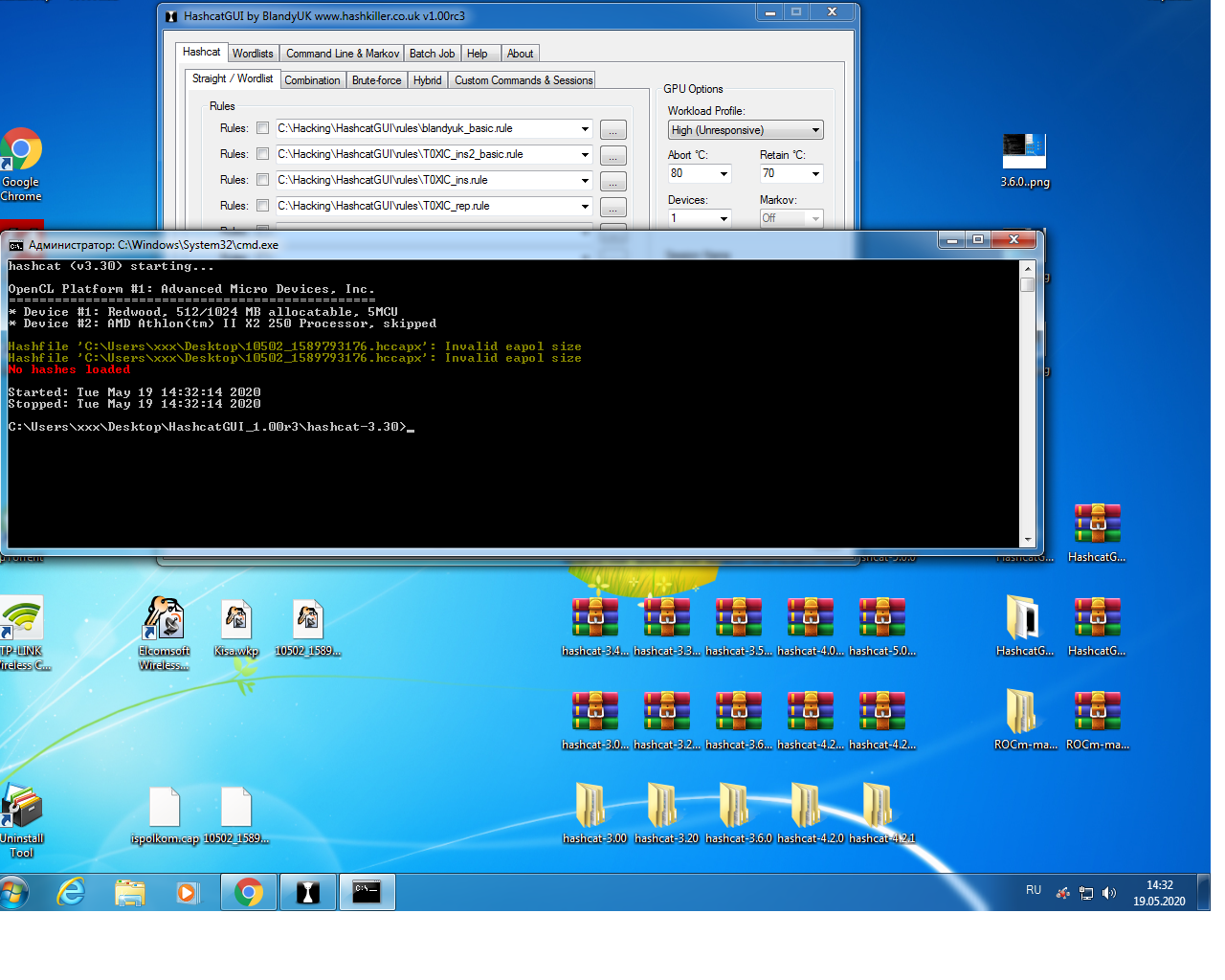Tick the T0XIC_ins2_basic.rule checkbox
The image size is (1225, 980).
point(262,154)
